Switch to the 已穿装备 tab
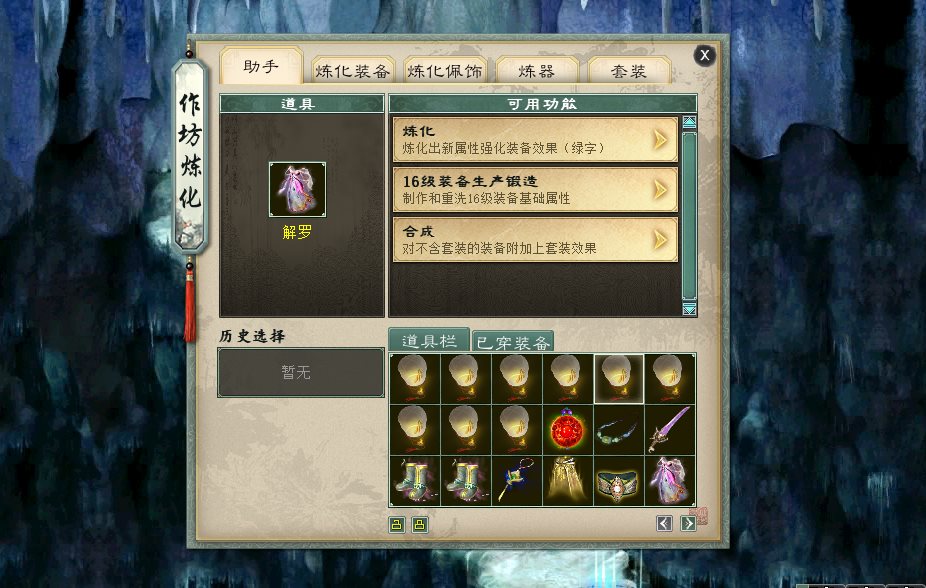 point(513,342)
